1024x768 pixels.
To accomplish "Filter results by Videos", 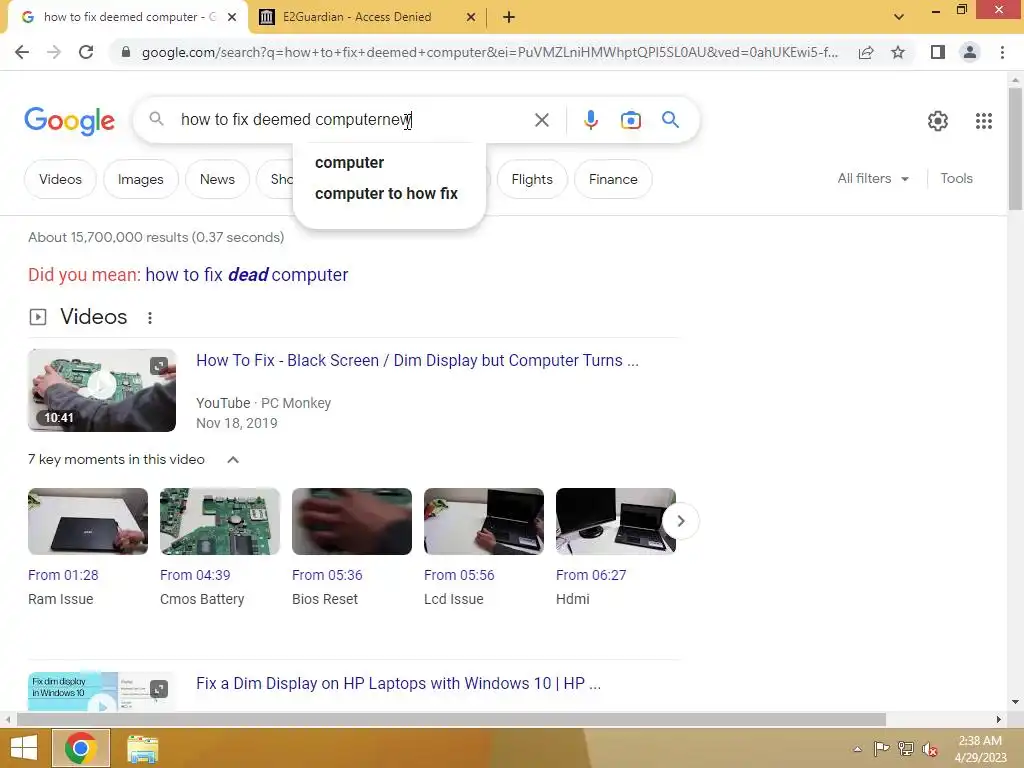I will [60, 179].
